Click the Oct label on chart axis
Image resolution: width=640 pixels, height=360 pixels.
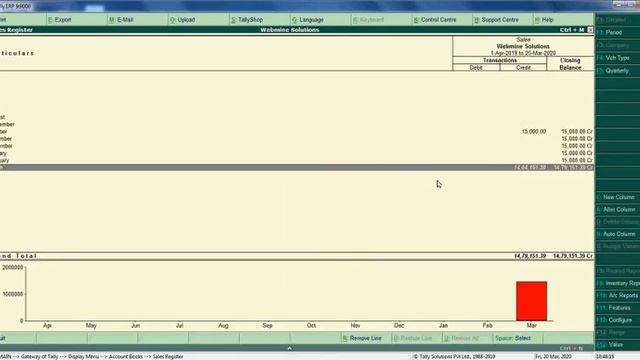pos(311,325)
